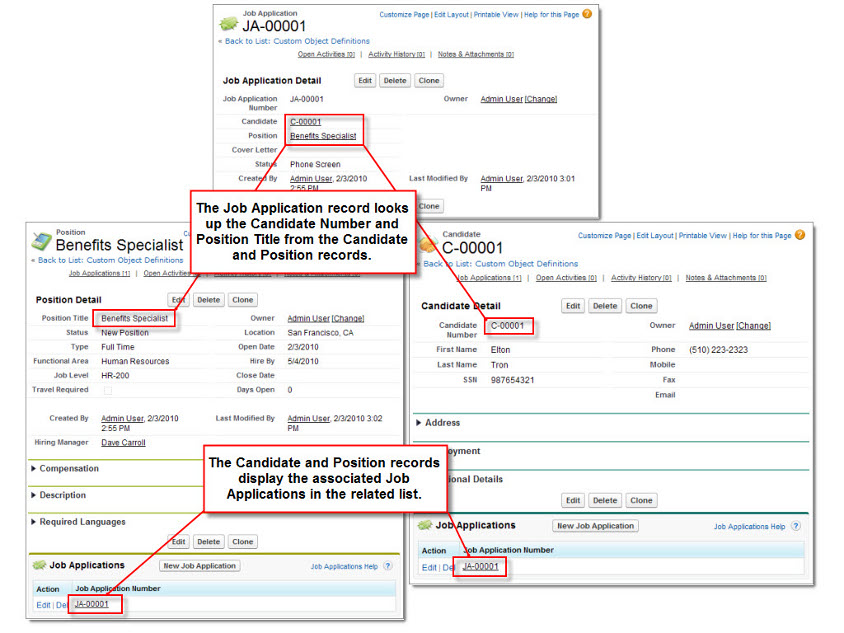Jump to Activity History in Candidate window
Viewport: 844px width, 633px height.
click(642, 278)
